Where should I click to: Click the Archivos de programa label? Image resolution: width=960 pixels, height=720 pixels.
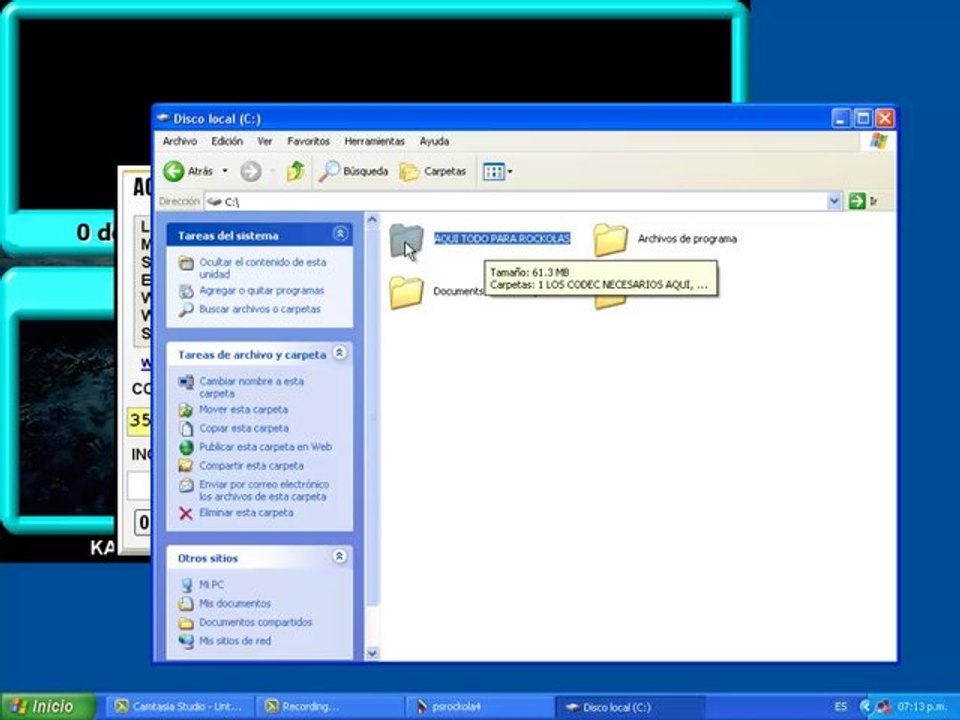tap(687, 239)
